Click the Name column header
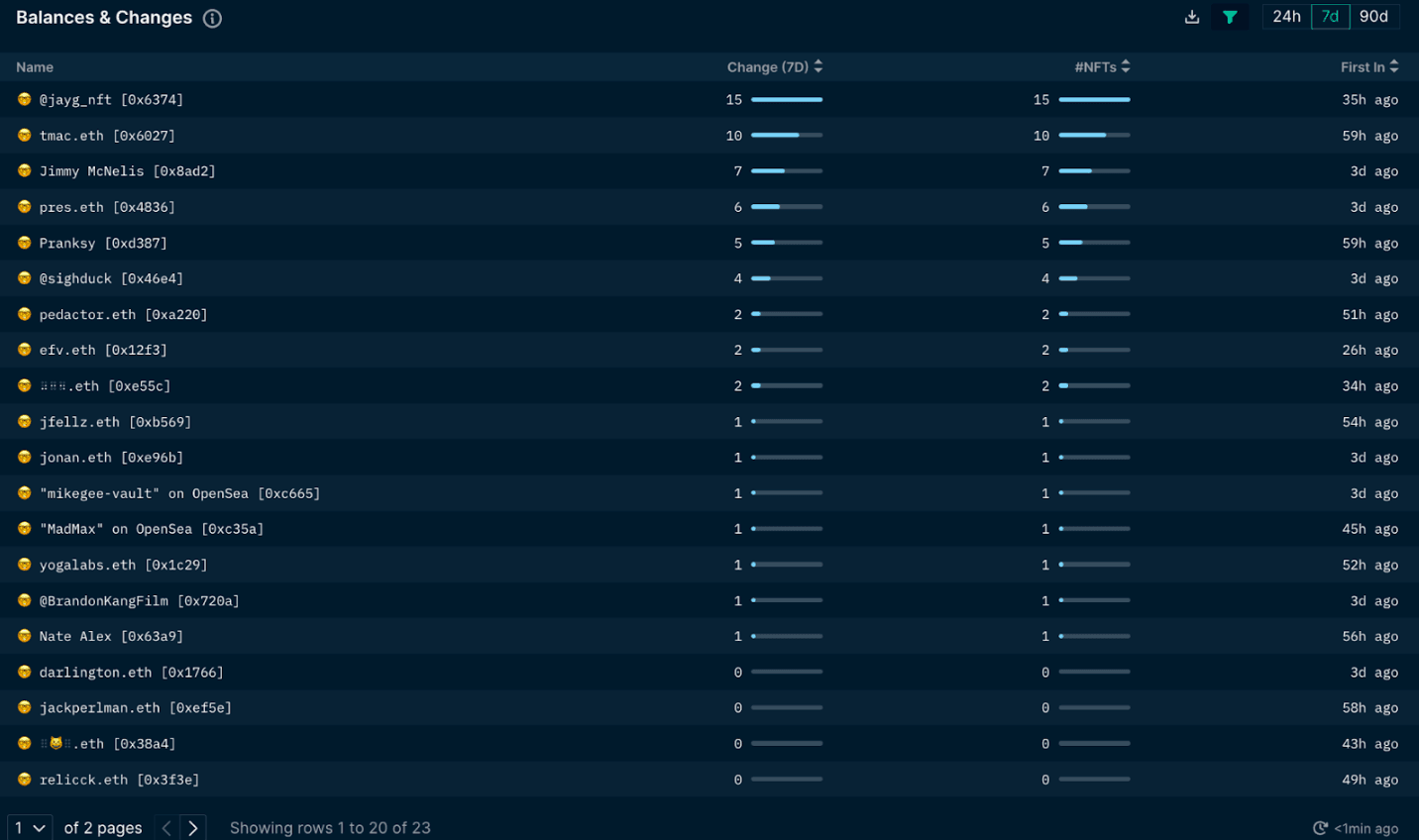This screenshot has width=1419, height=840. pos(34,66)
